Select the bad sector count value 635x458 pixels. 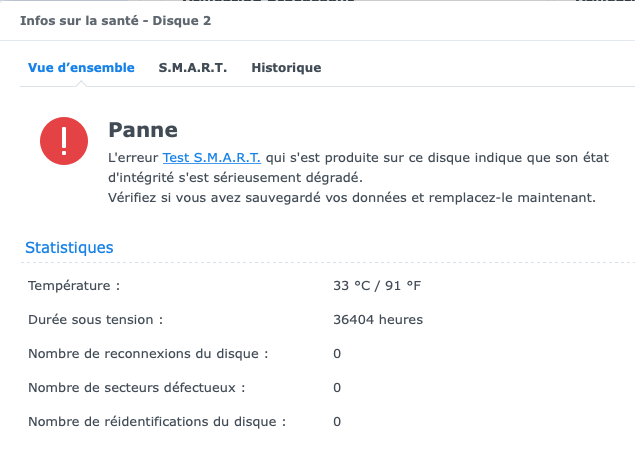[337, 388]
